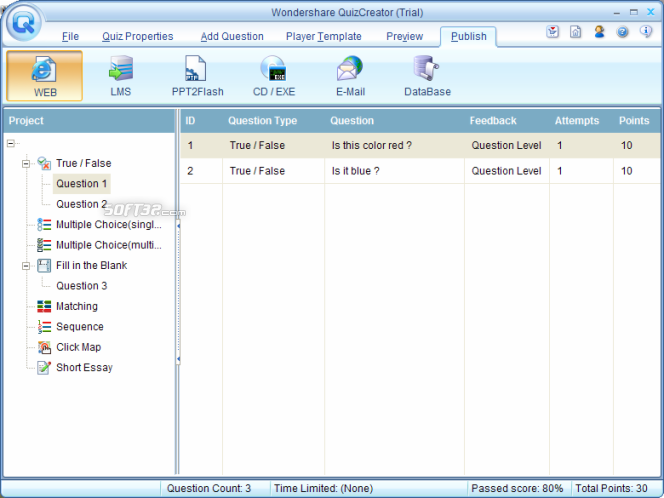
Task: Click the Matching question type icon
Action: 44,306
